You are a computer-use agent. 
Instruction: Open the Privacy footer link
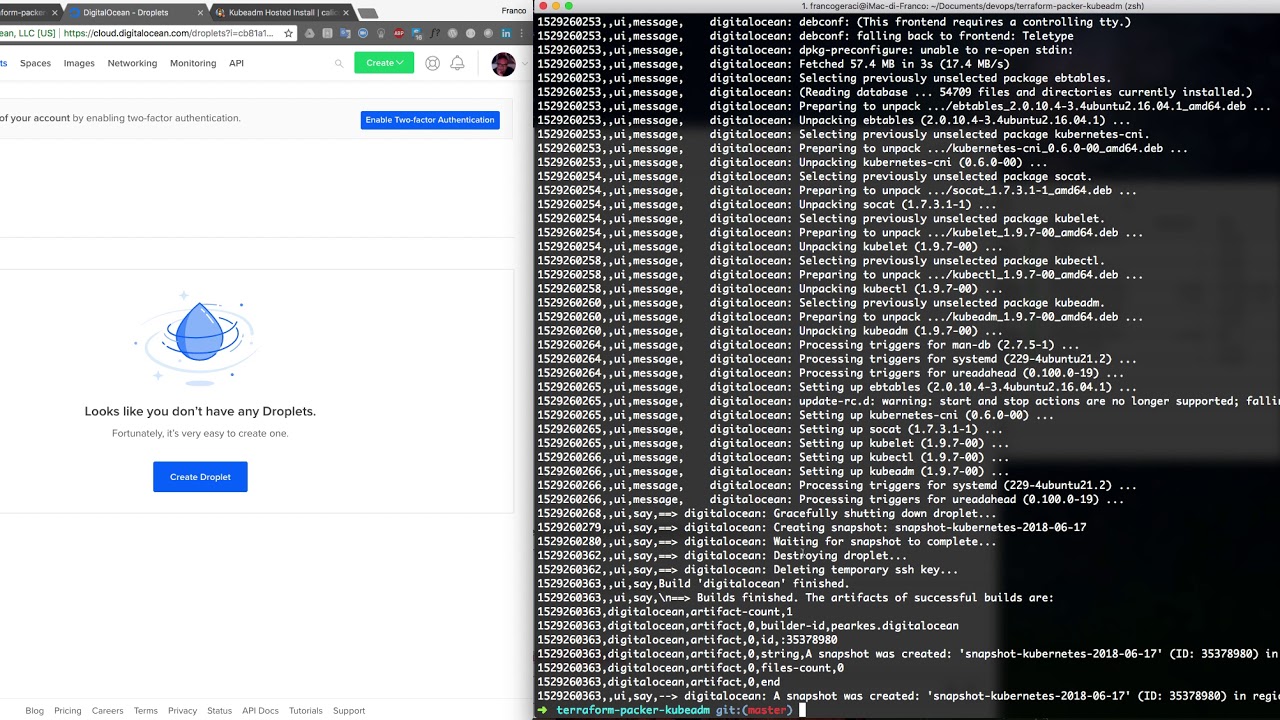point(182,711)
